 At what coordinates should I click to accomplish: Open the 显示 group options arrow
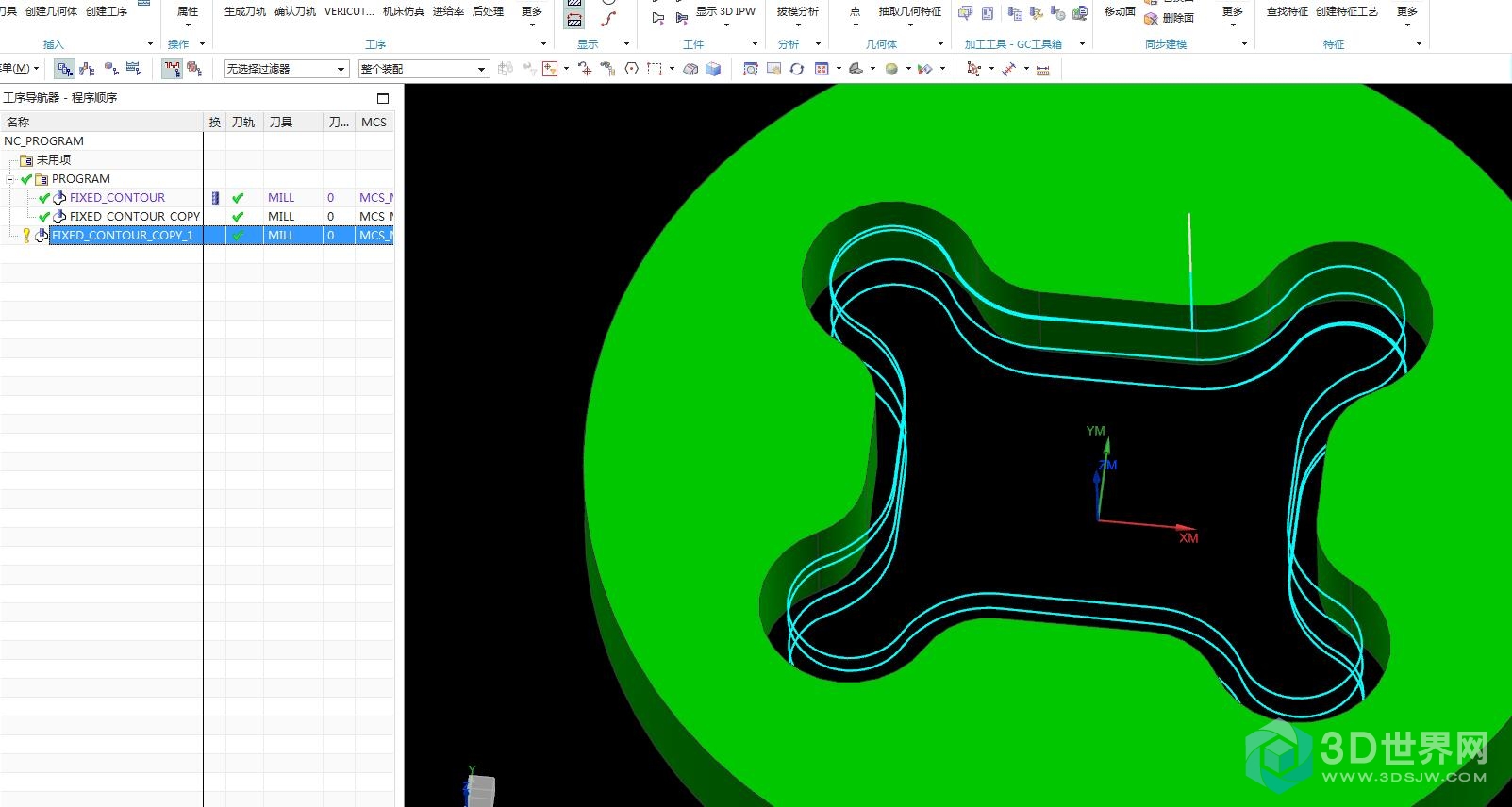tap(626, 44)
